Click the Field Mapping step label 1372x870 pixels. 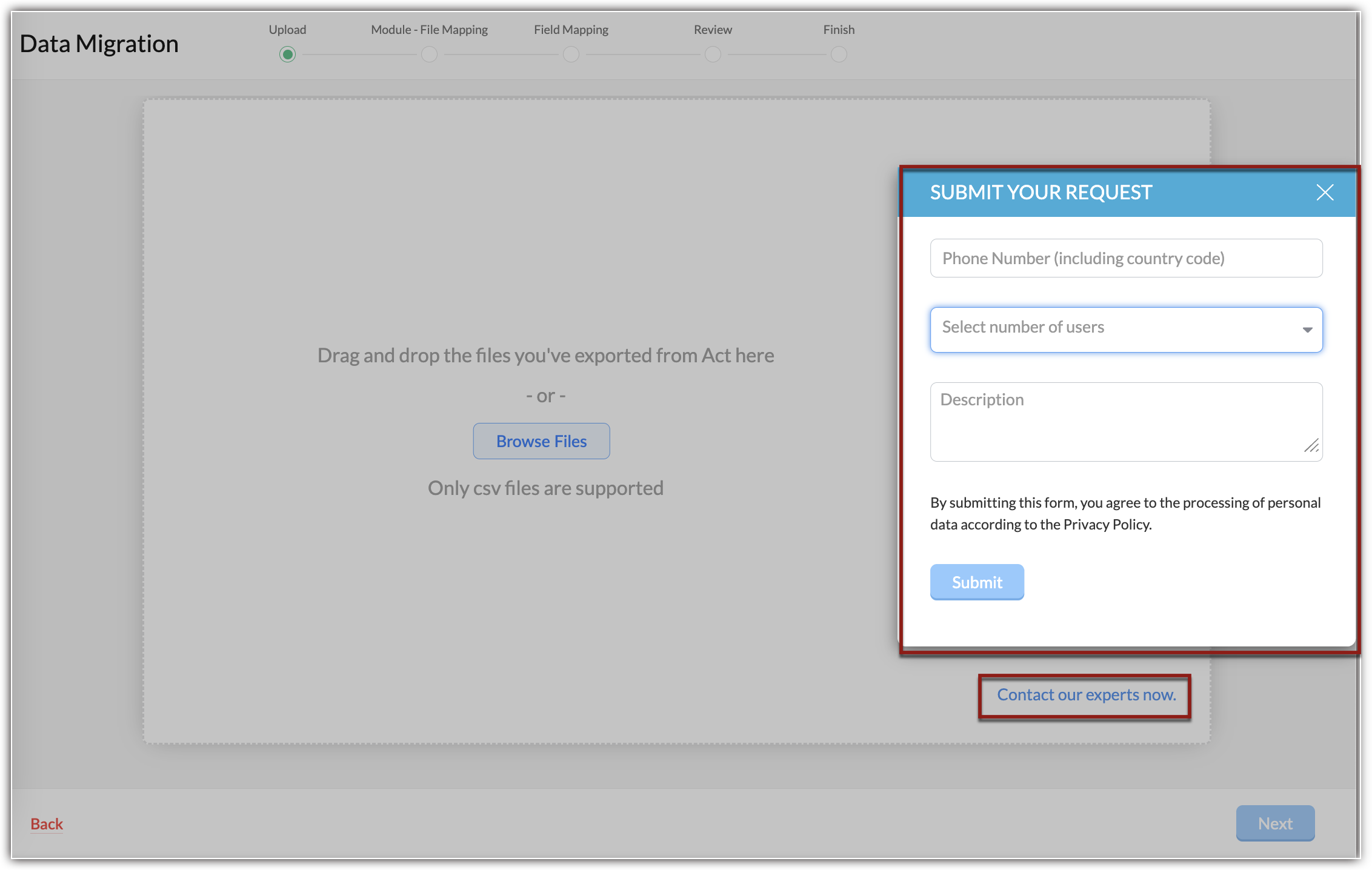coord(571,30)
